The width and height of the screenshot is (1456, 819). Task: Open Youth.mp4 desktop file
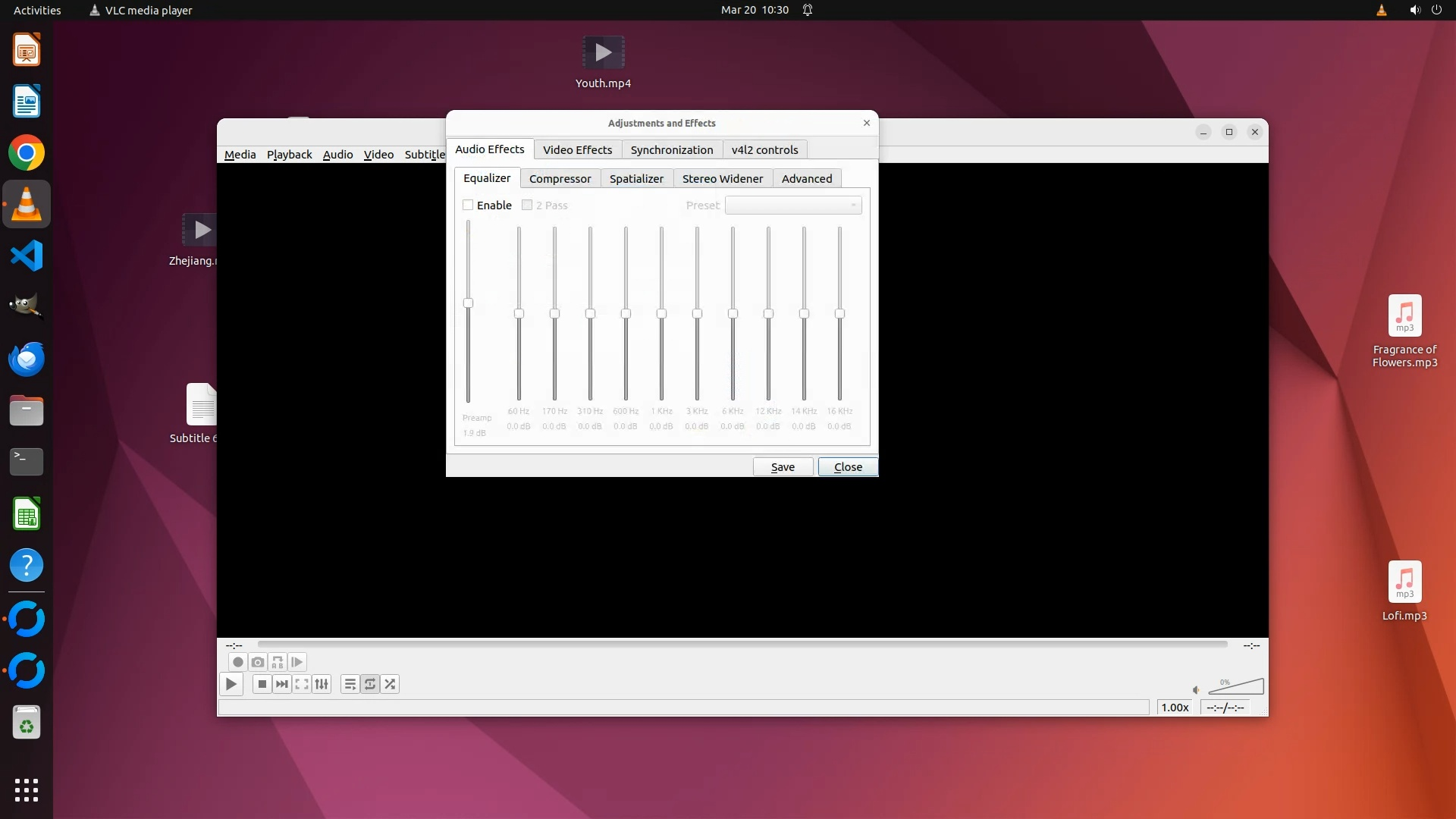pyautogui.click(x=603, y=53)
